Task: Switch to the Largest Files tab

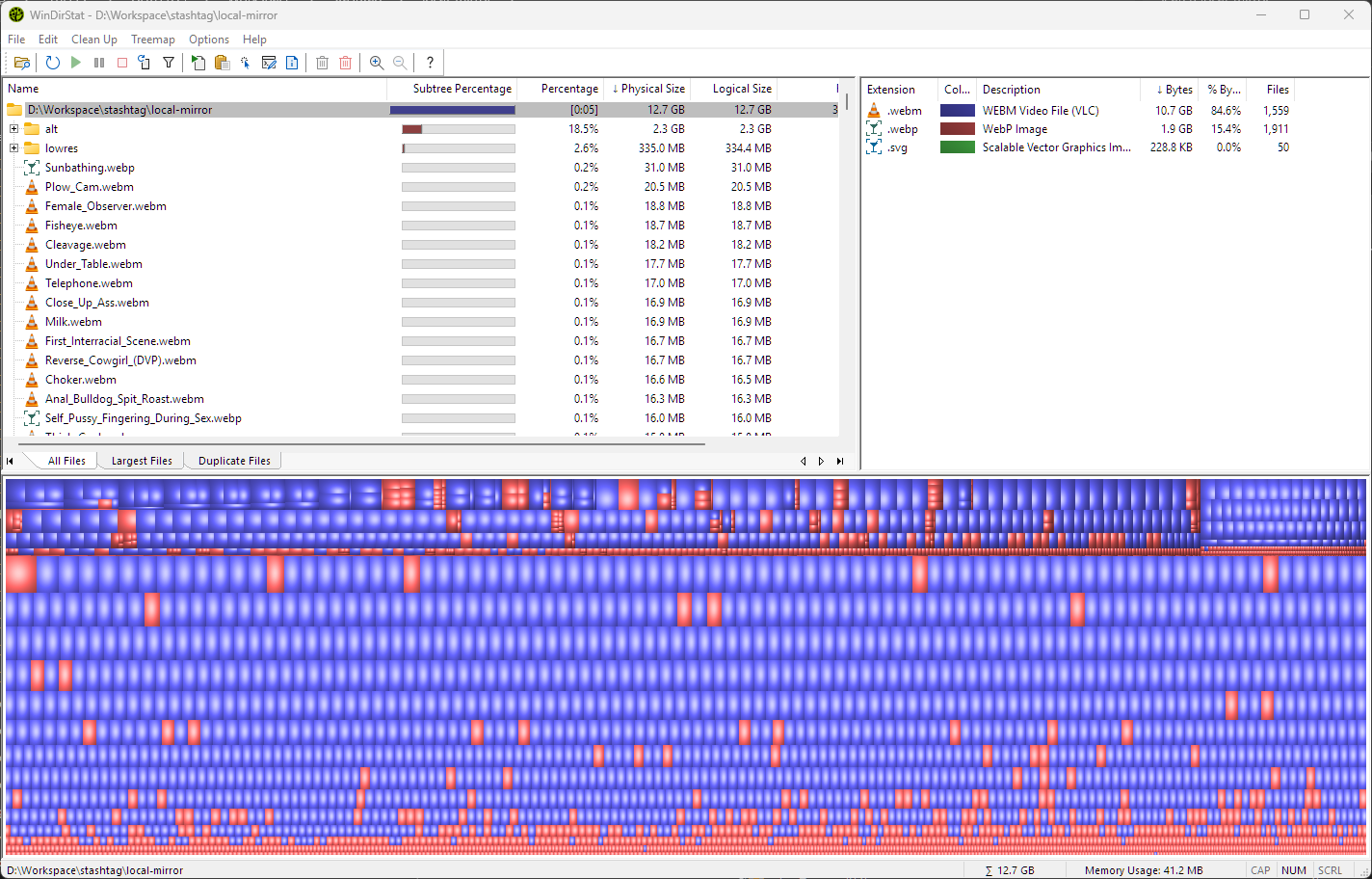Action: click(x=142, y=461)
